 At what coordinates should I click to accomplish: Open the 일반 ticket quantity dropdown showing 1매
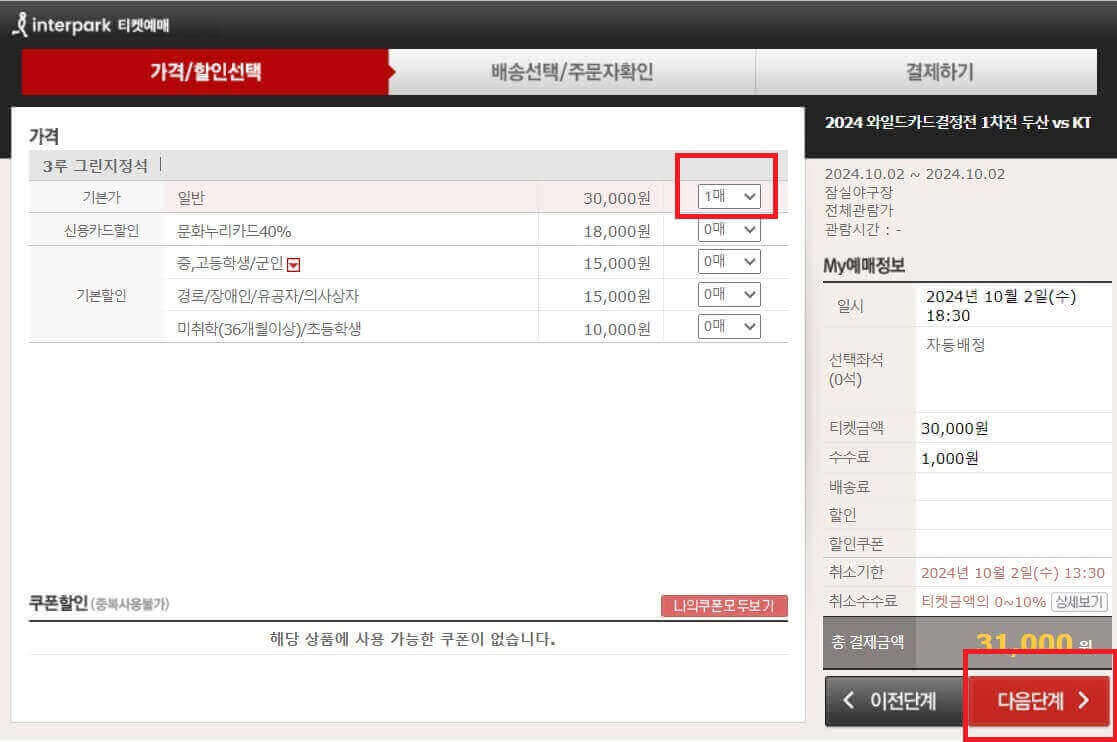[x=727, y=197]
